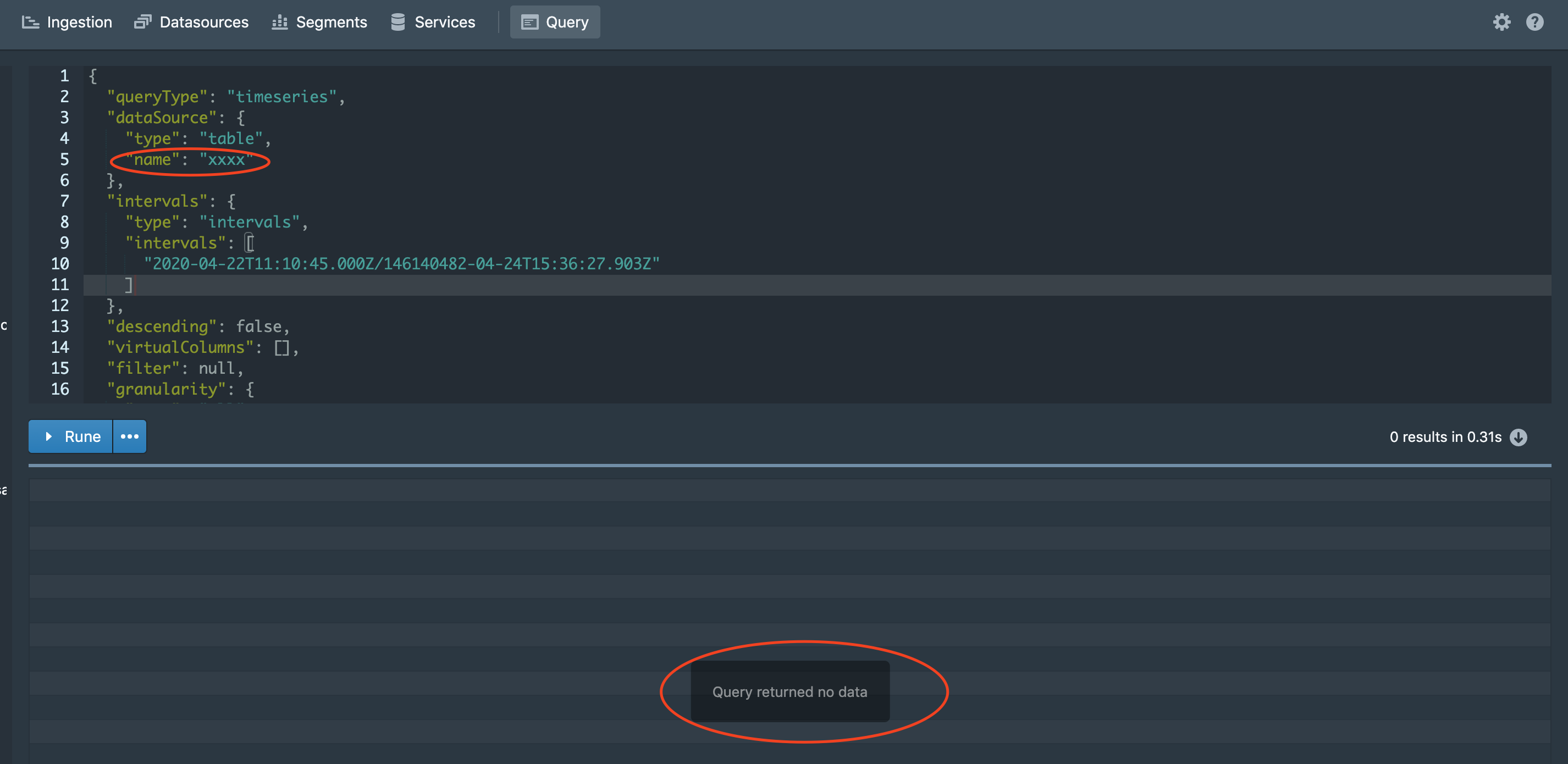This screenshot has height=764, width=1568.
Task: Click the Query returned no data message
Action: click(x=791, y=691)
